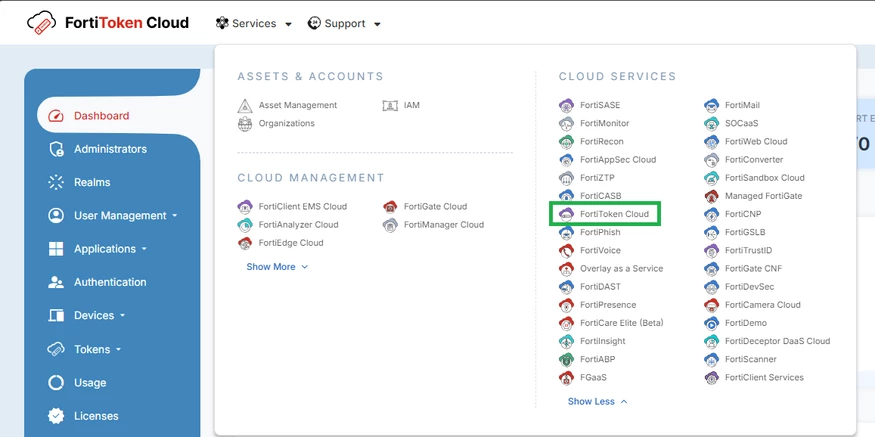The image size is (875, 437).
Task: Click the Usage circle icon
Action: click(56, 383)
